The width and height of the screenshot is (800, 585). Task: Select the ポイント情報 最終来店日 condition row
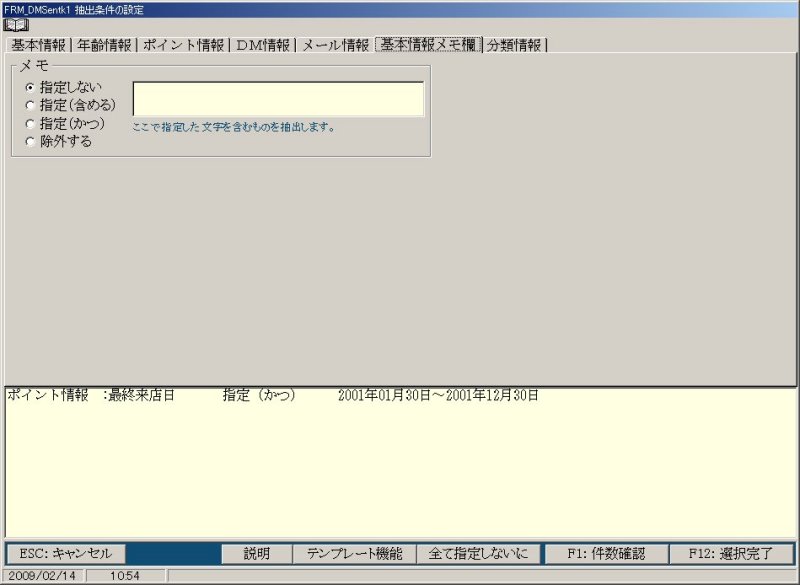[272, 396]
